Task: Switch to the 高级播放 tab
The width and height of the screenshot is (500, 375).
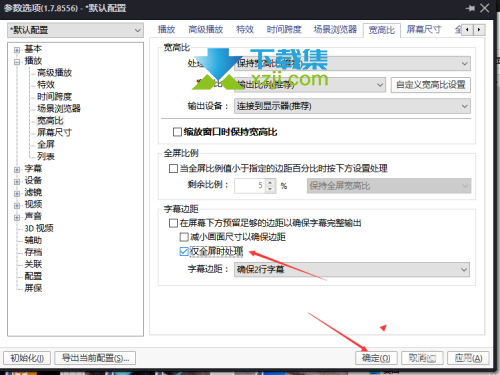Action: (205, 30)
